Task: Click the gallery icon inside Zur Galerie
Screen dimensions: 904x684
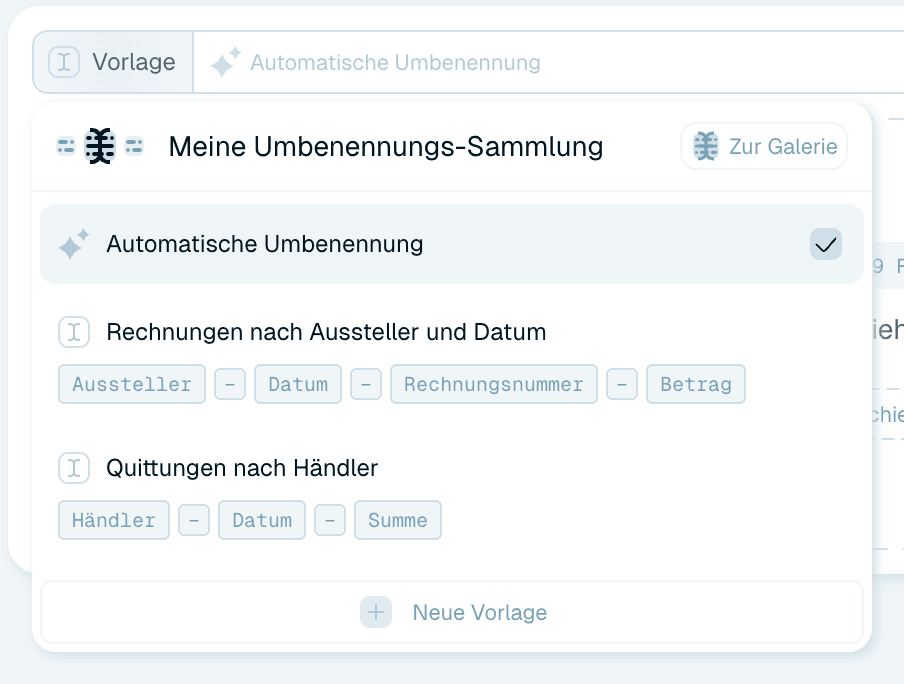Action: [706, 146]
